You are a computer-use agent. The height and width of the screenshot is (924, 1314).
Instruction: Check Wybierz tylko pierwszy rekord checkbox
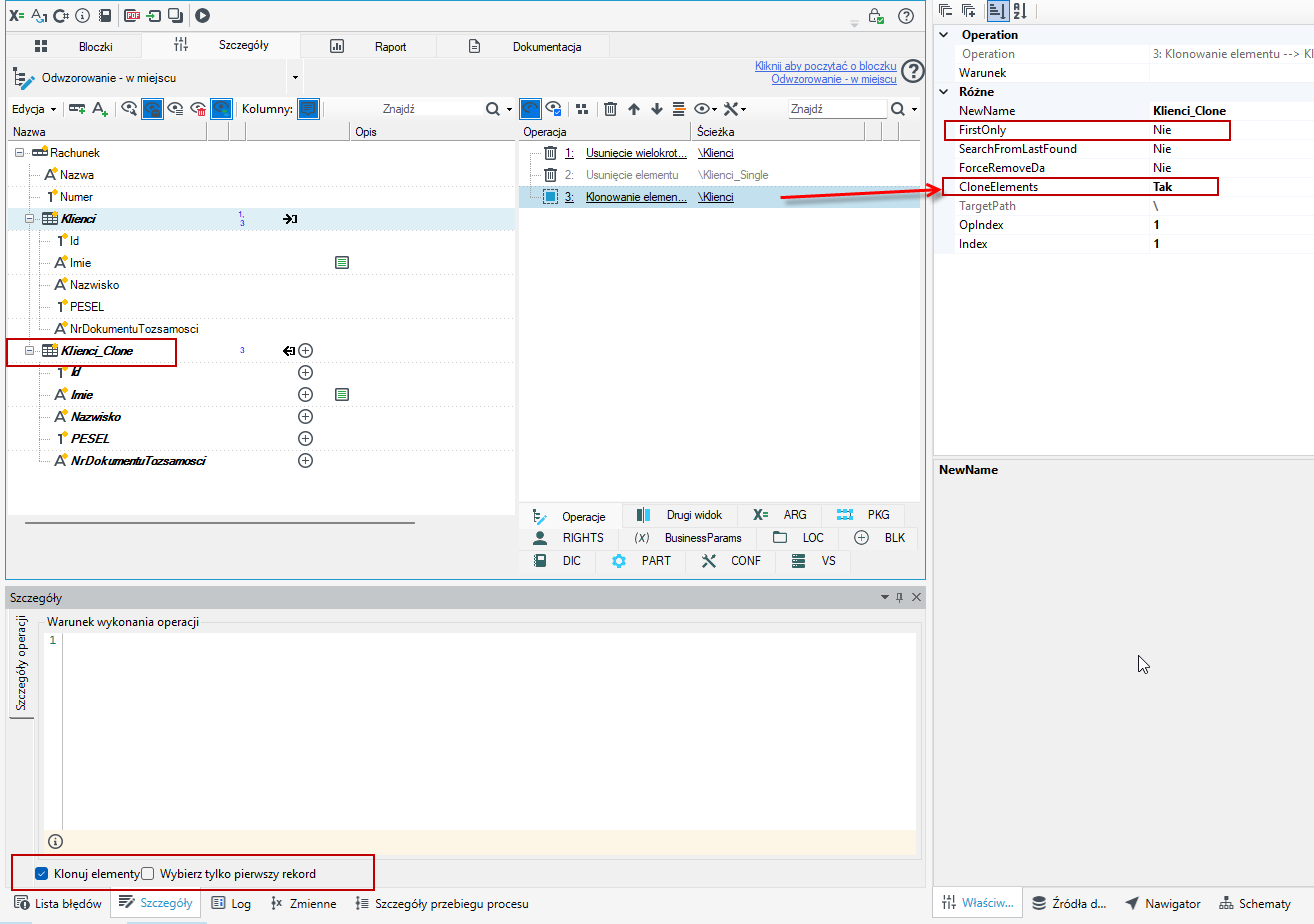coord(148,874)
